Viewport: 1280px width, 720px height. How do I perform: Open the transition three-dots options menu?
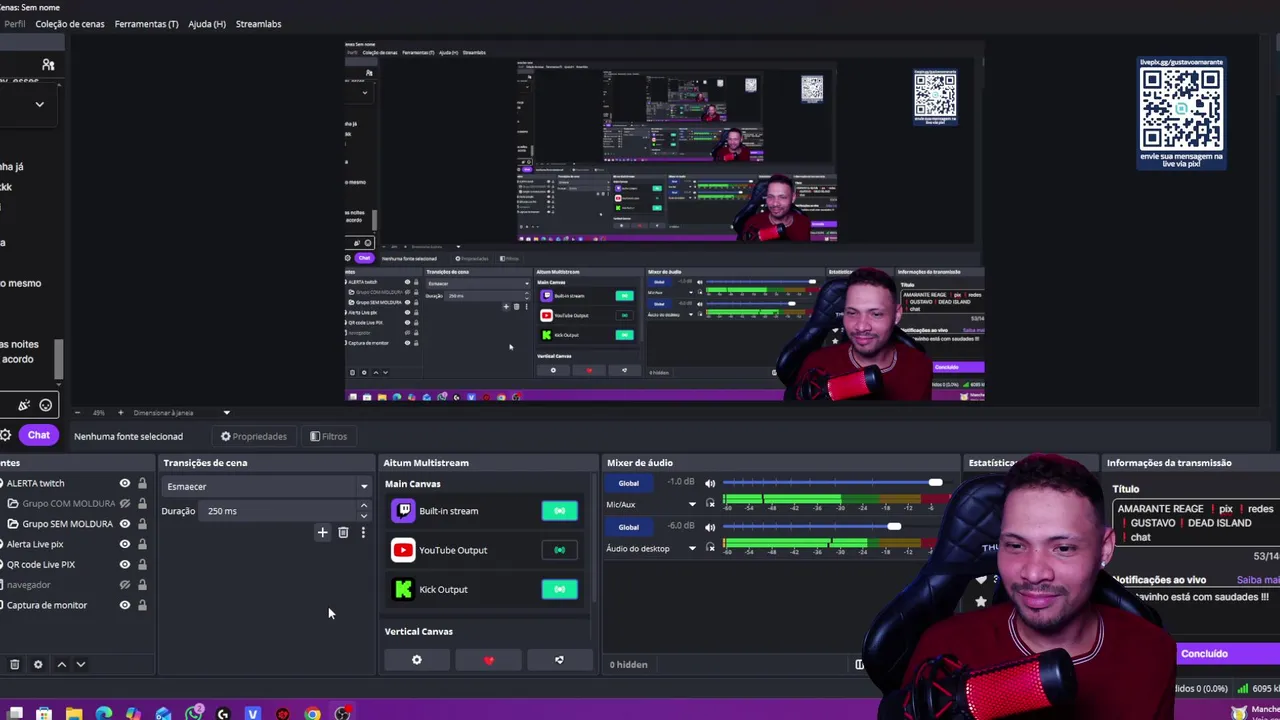point(363,533)
